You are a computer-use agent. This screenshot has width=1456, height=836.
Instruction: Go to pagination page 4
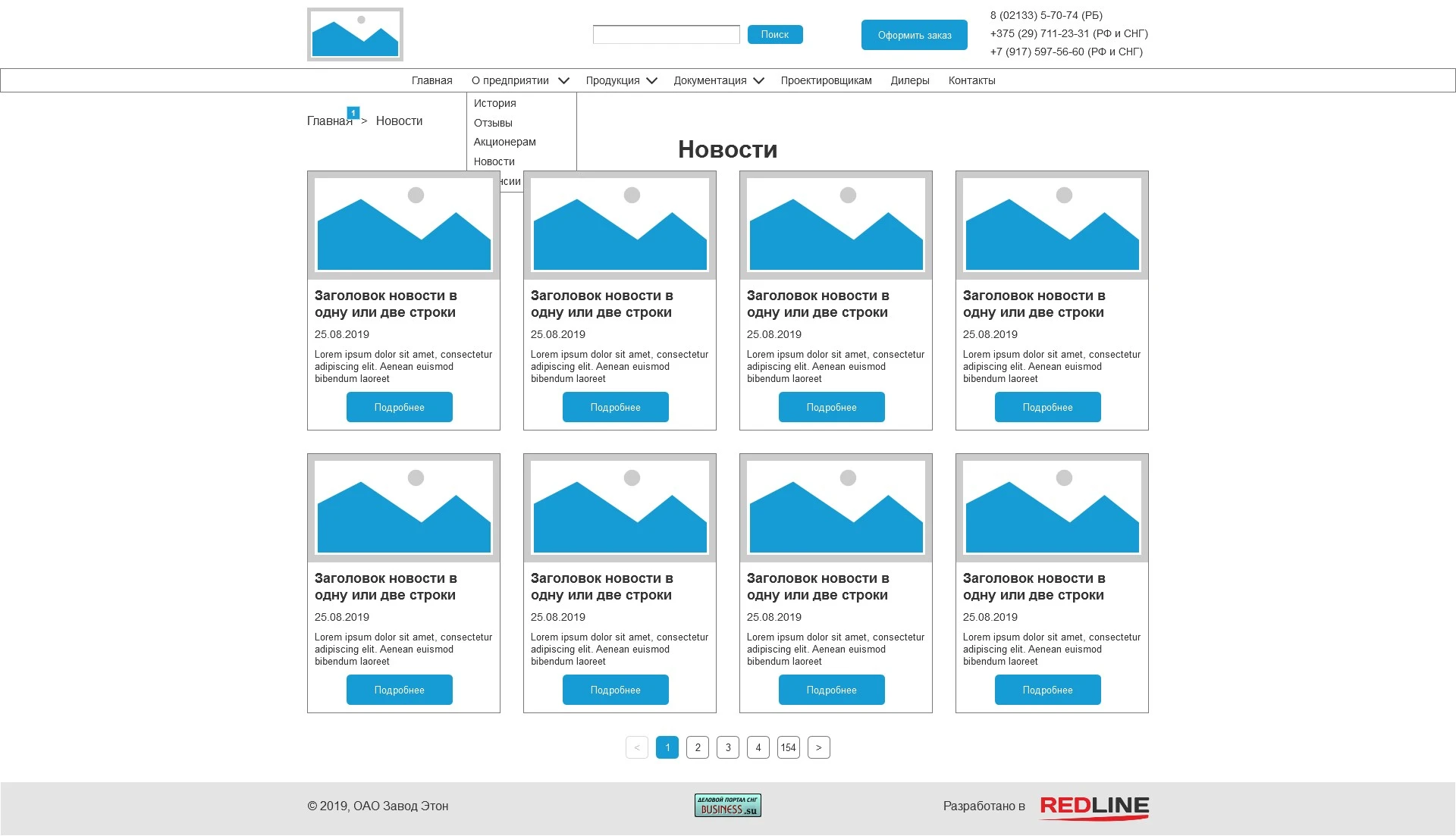tap(758, 747)
